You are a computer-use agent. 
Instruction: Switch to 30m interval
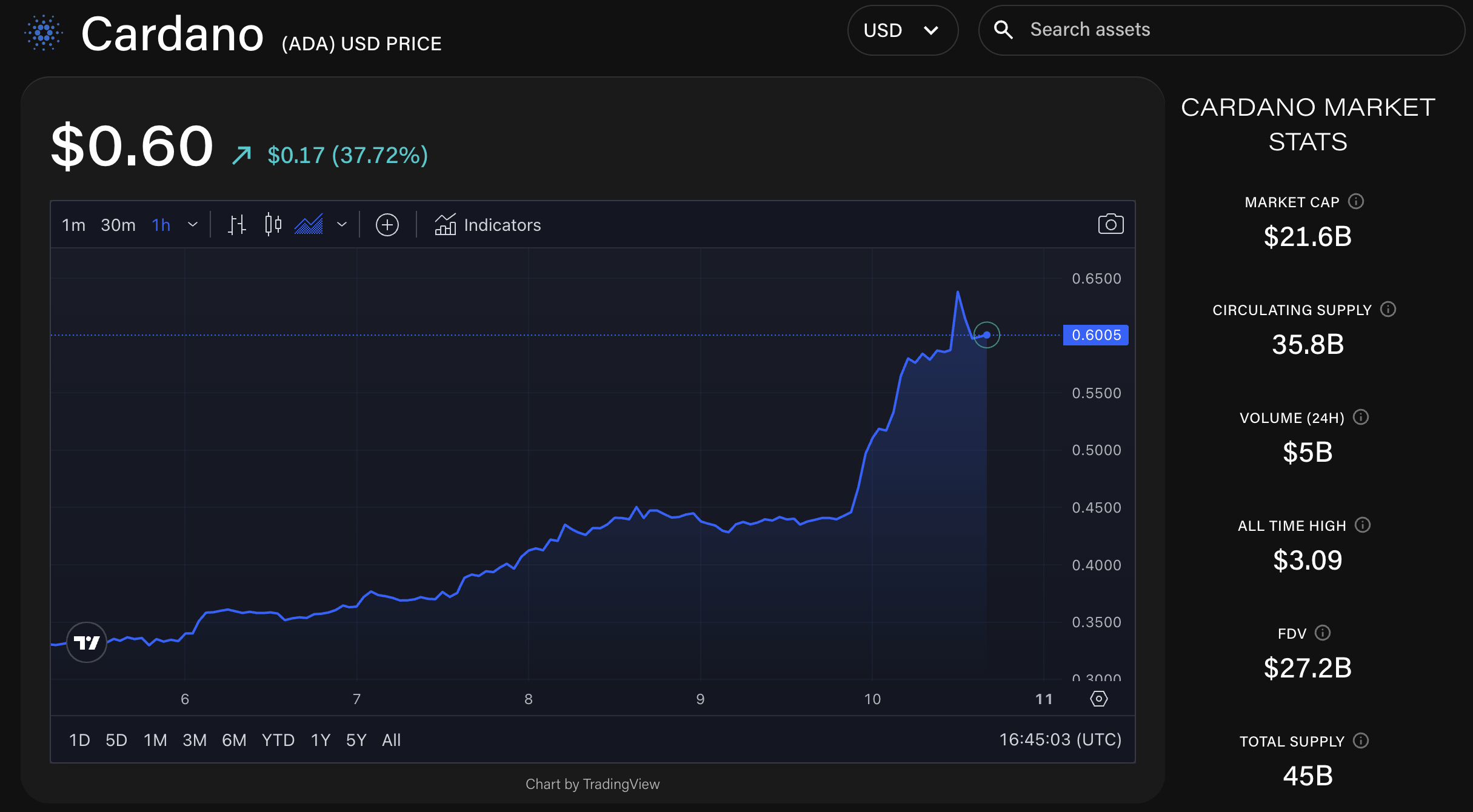pos(118,225)
